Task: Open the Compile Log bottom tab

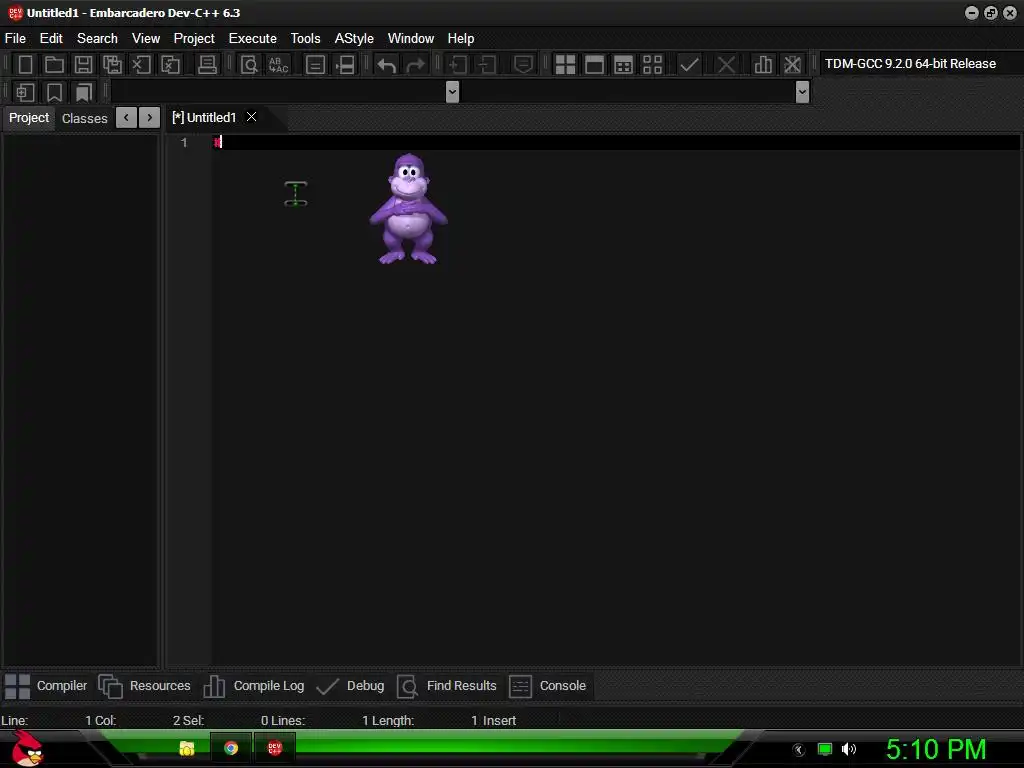Action: (x=253, y=686)
